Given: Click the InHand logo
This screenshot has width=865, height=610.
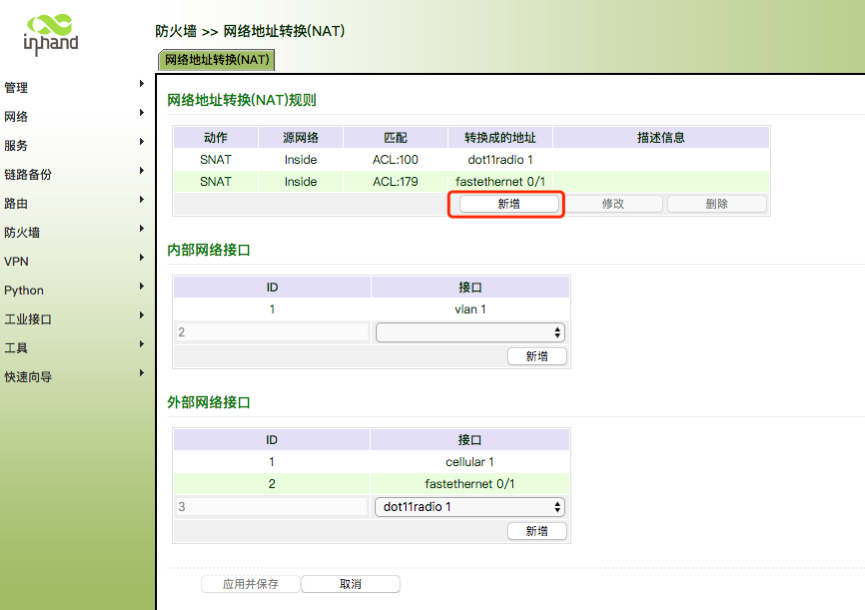Looking at the screenshot, I should coord(50,34).
